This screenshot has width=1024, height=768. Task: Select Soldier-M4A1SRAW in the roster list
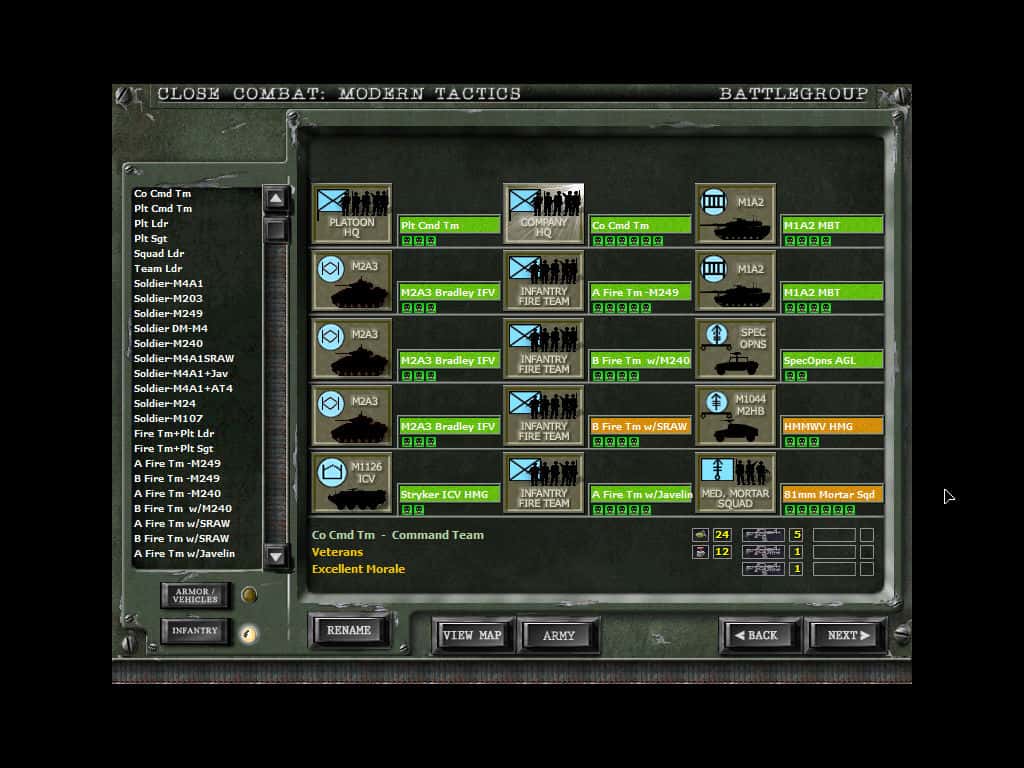(184, 359)
